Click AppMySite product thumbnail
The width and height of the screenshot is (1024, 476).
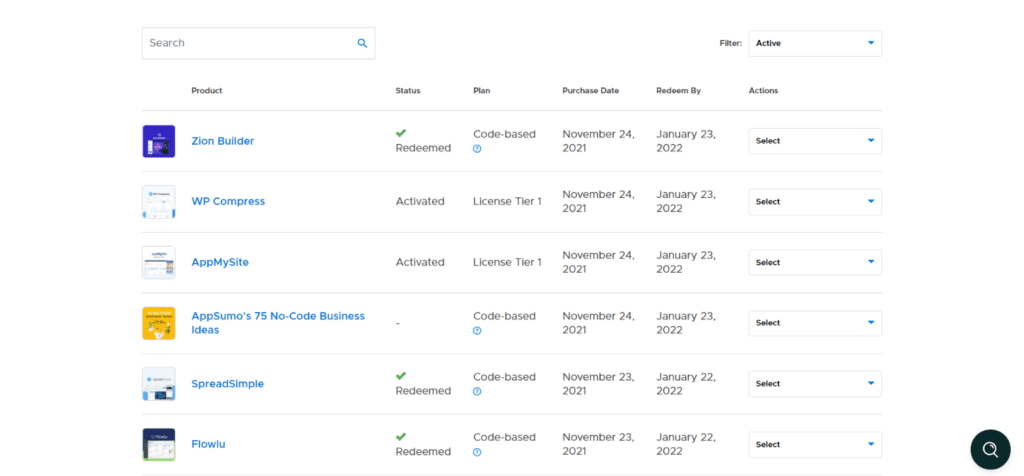pyautogui.click(x=159, y=262)
